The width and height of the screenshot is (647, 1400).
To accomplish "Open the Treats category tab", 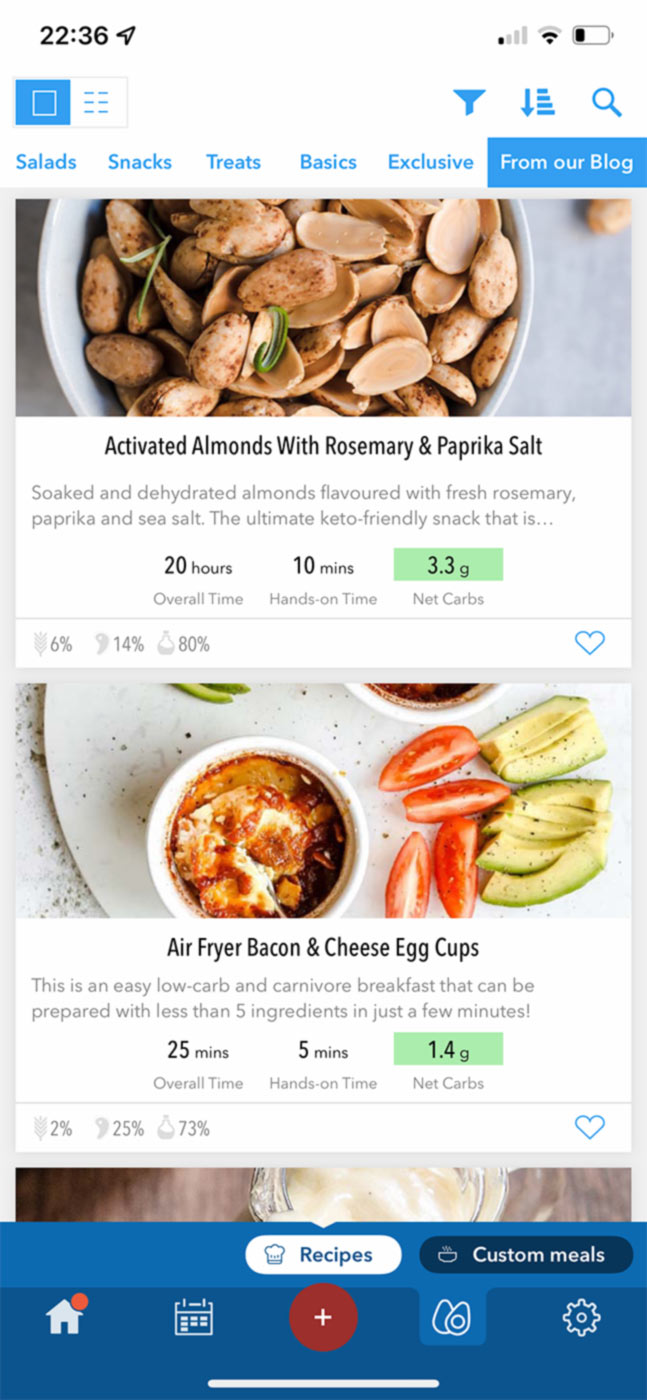I will tap(233, 162).
